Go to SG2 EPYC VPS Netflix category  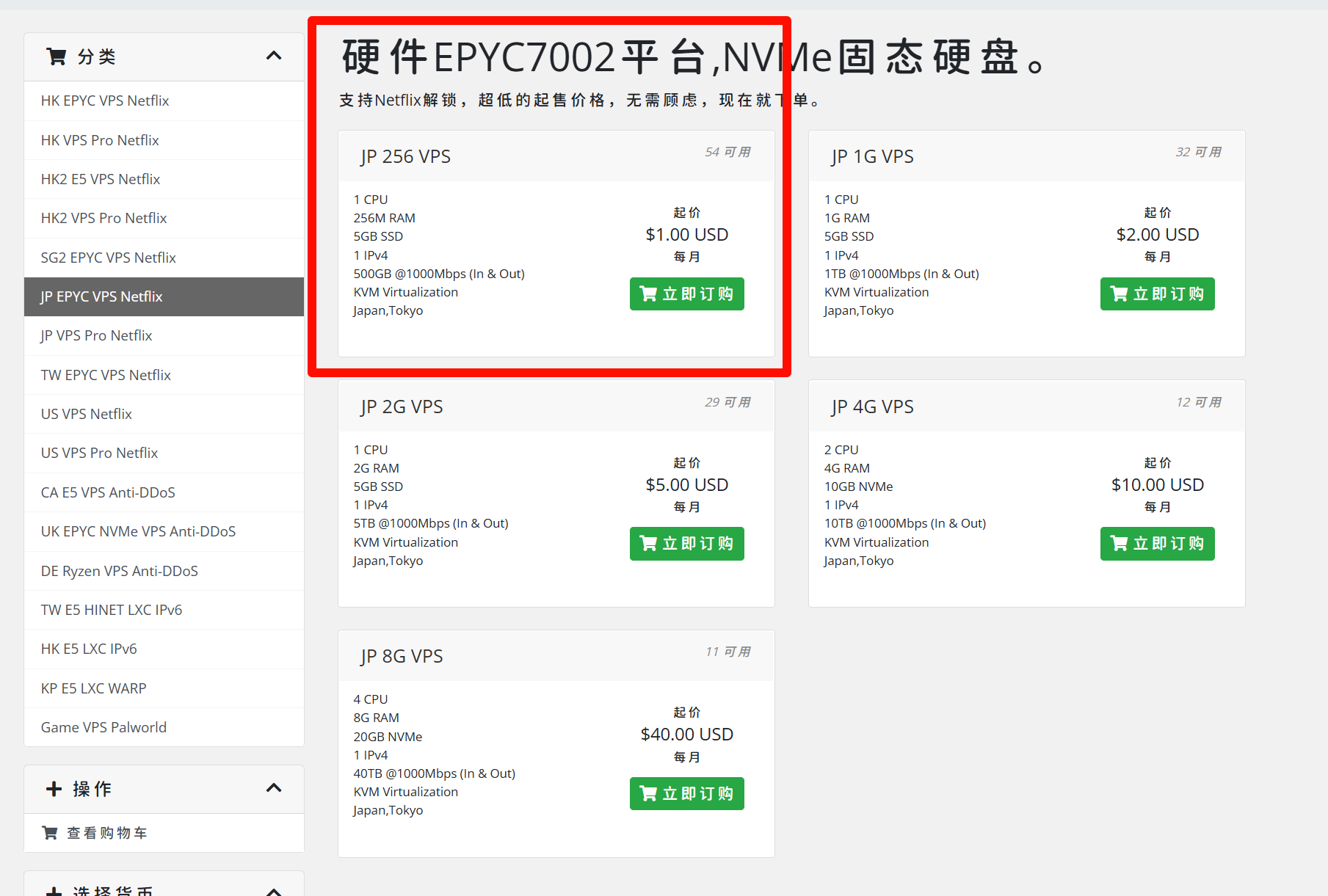point(109,258)
